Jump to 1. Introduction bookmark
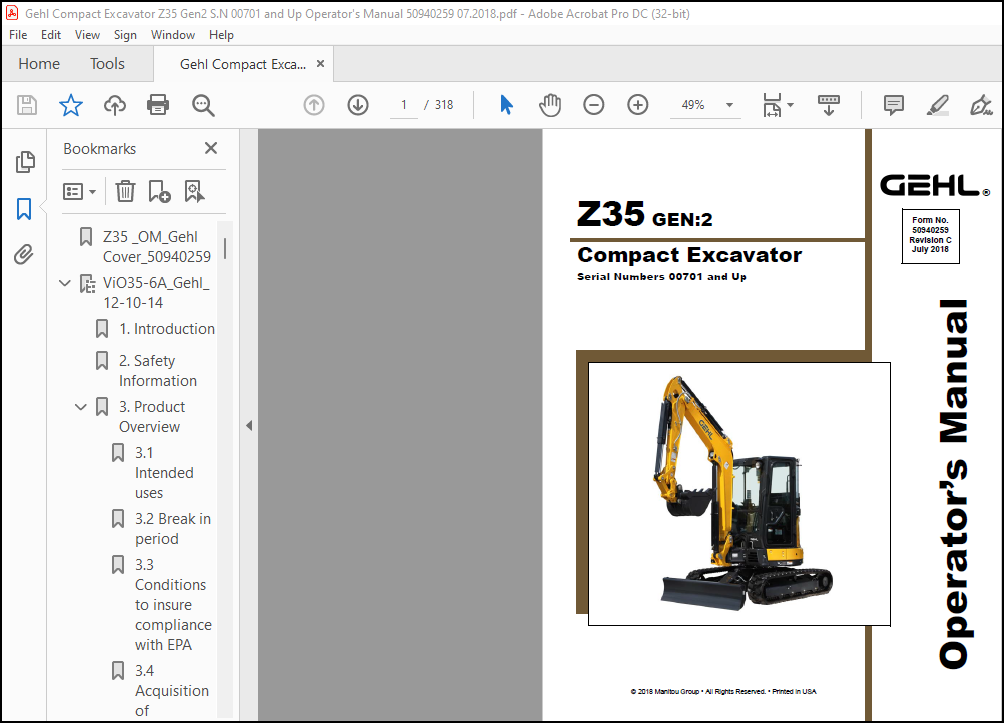 (x=166, y=329)
